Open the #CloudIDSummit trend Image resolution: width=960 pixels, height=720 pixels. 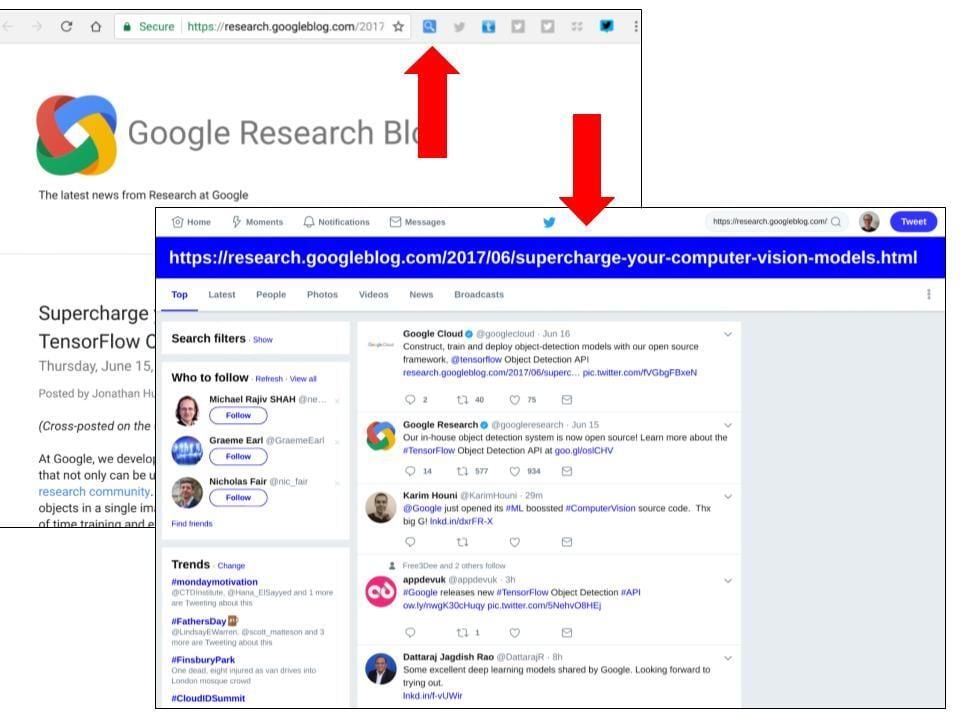click(208, 699)
